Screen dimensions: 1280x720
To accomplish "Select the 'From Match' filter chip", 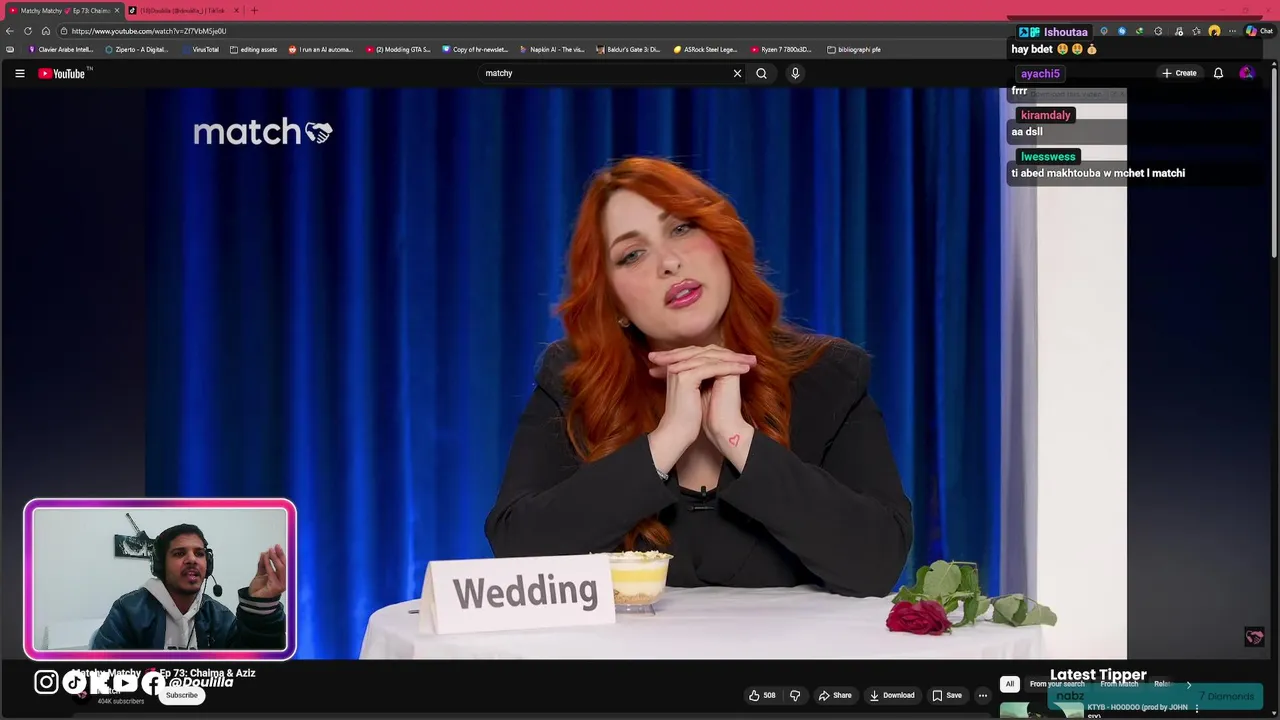I will tap(1119, 684).
